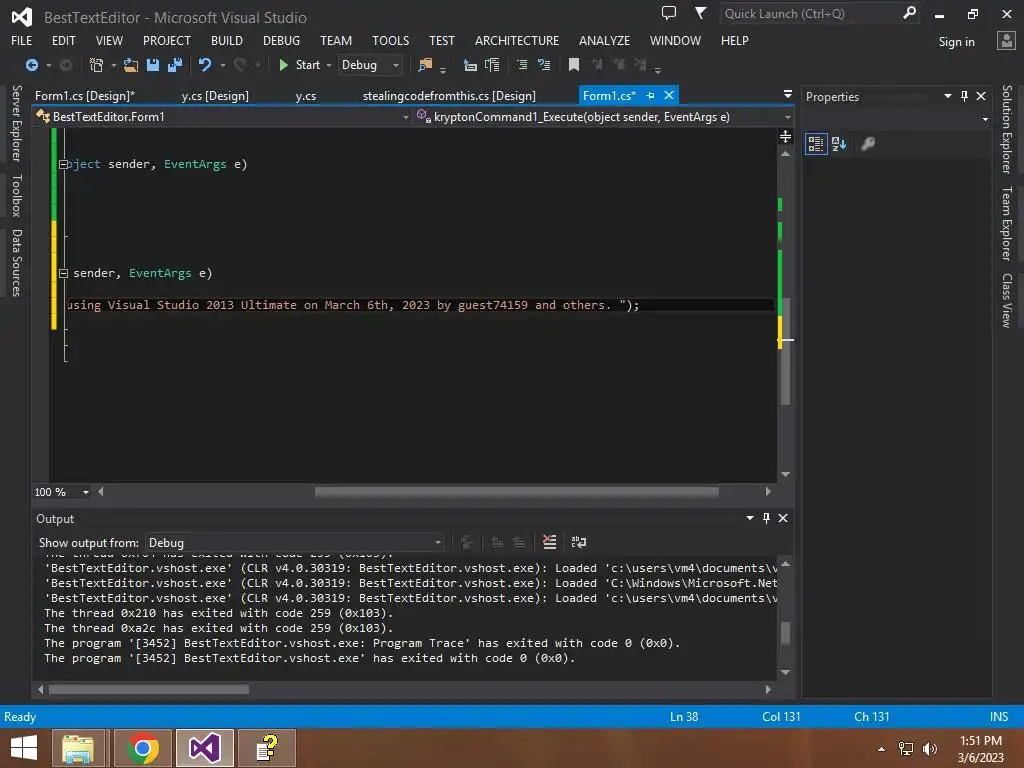The height and width of the screenshot is (768, 1024).
Task: Open the BestTextEditor.Form1 class dropdown
Action: [x=222, y=117]
